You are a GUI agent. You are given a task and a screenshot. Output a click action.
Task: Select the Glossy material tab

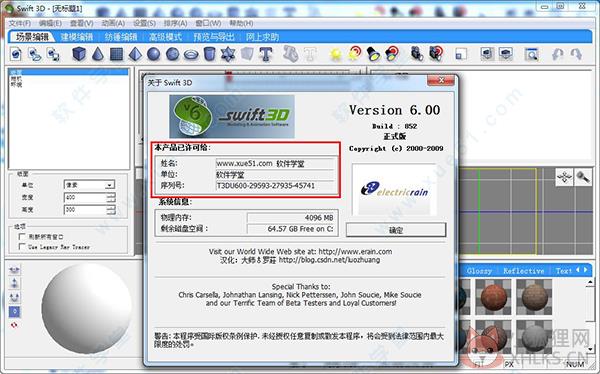479,271
